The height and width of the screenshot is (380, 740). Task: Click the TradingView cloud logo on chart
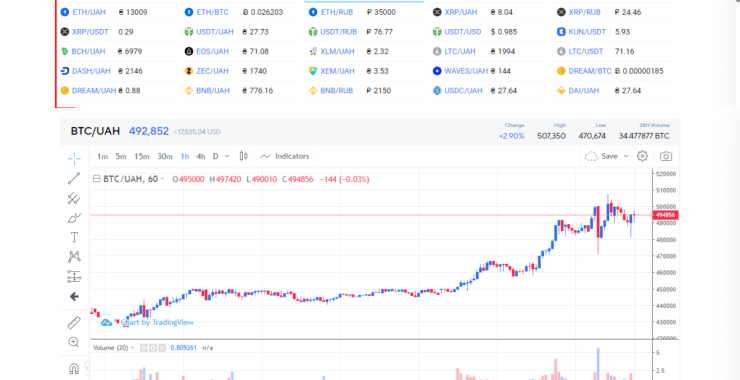106,322
